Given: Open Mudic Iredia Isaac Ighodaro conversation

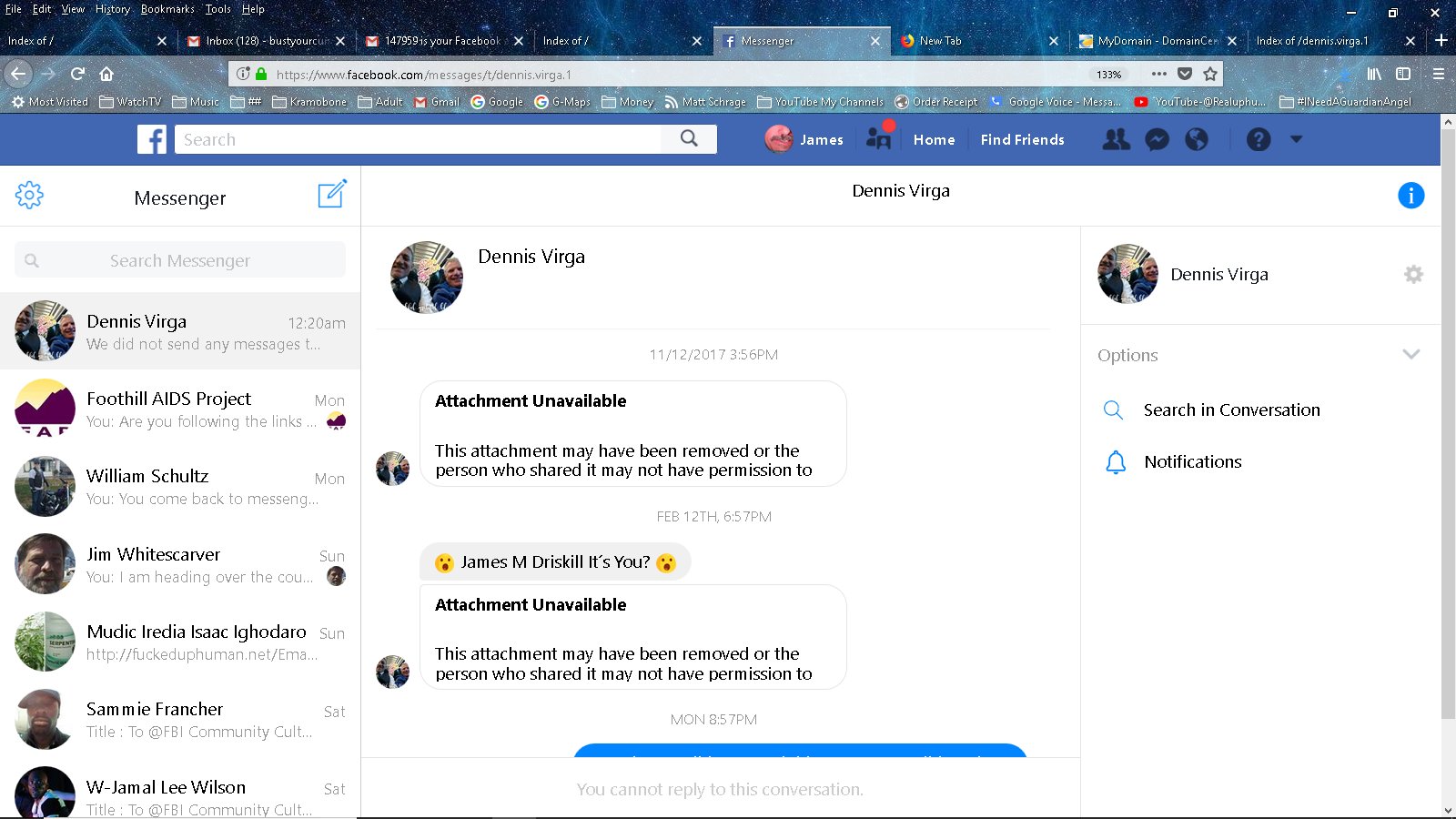Looking at the screenshot, I should pos(180,642).
